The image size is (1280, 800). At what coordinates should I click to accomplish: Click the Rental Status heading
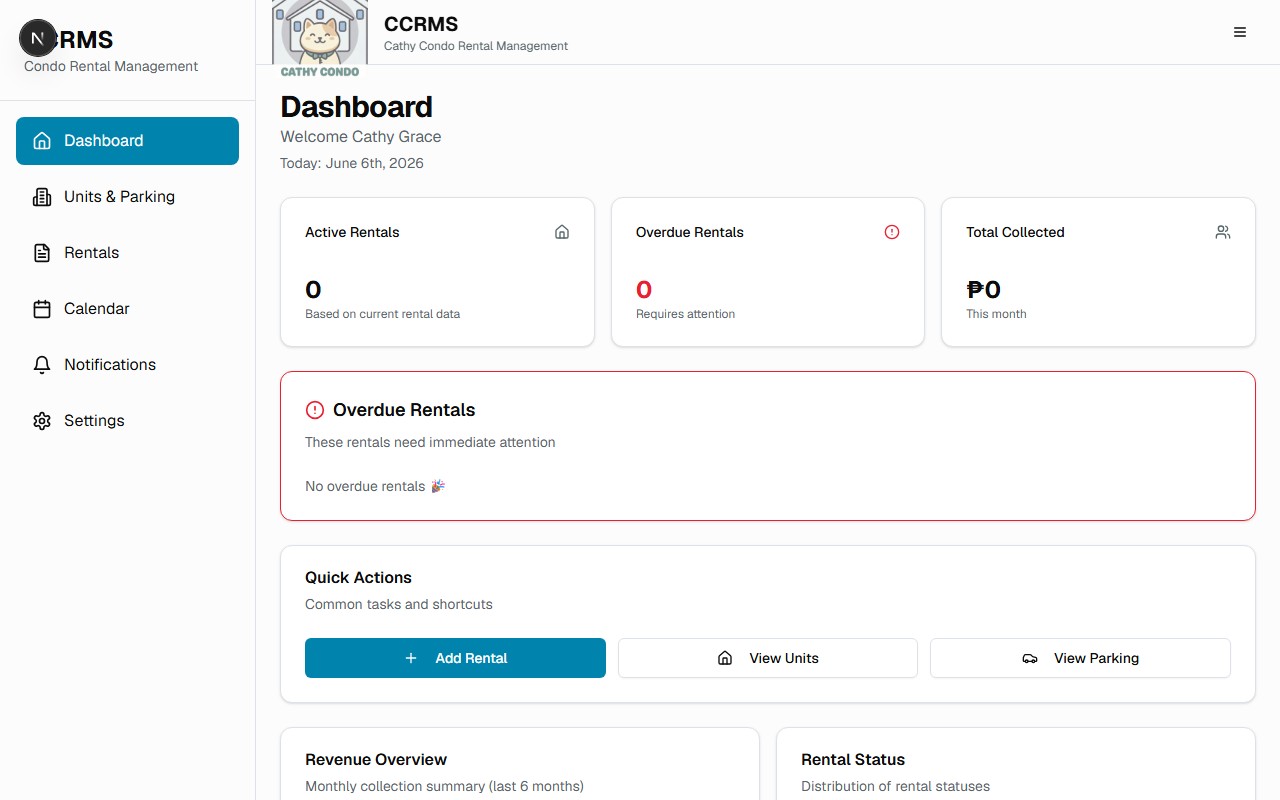(x=853, y=760)
